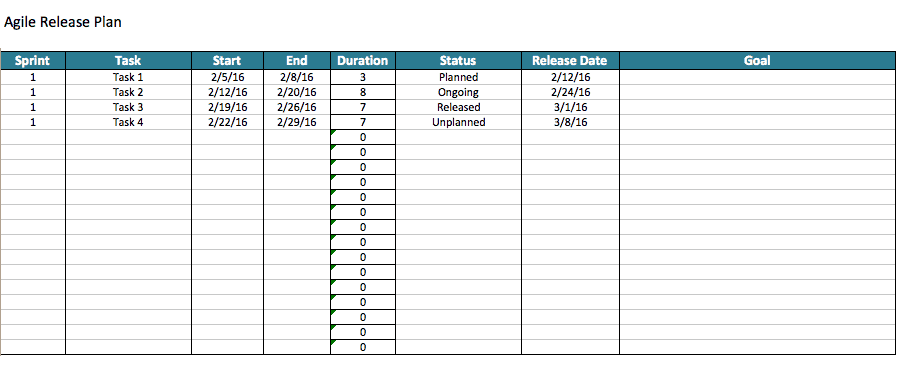Select the Task column header
This screenshot has height=368, width=916.
coord(129,61)
